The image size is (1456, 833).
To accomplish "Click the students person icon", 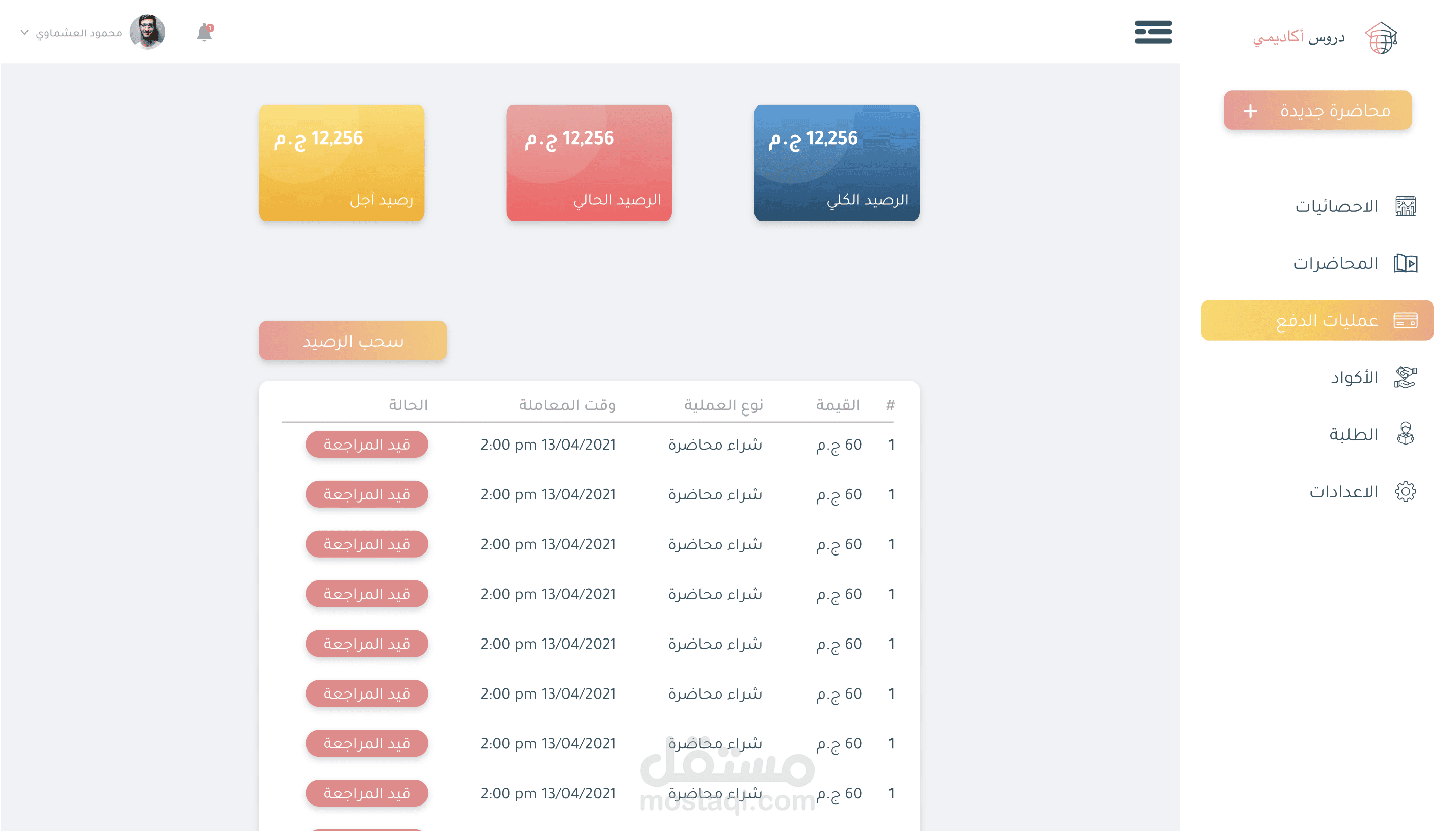I will tap(1405, 434).
